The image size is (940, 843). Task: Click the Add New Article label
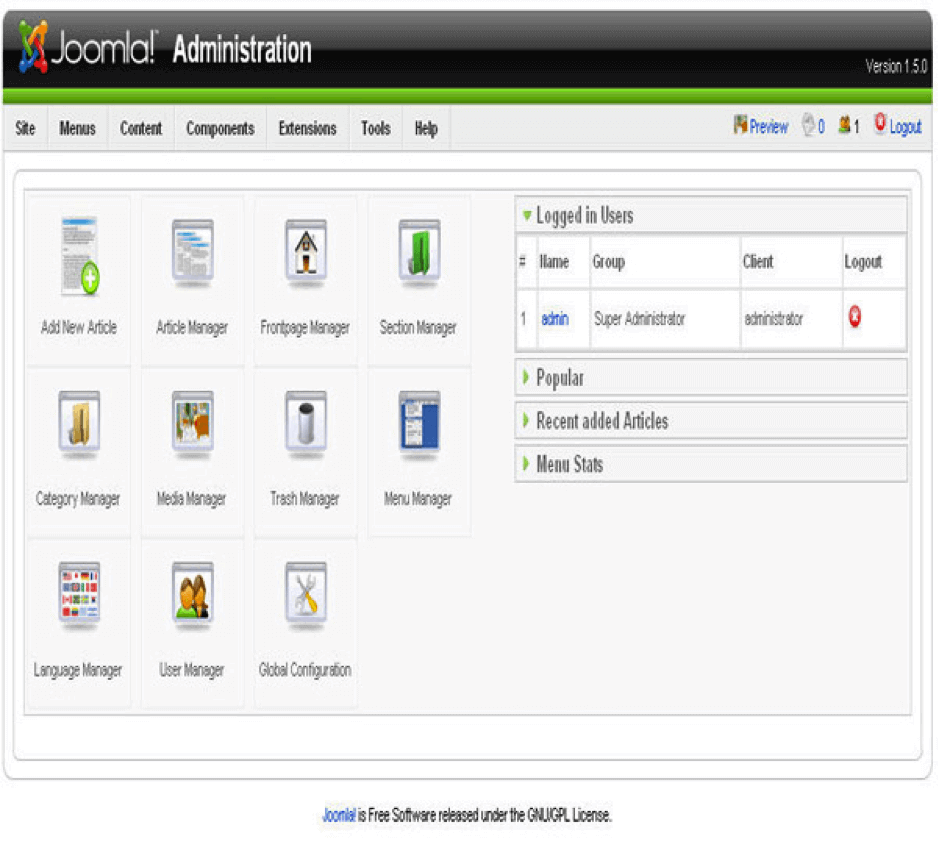pyautogui.click(x=79, y=327)
